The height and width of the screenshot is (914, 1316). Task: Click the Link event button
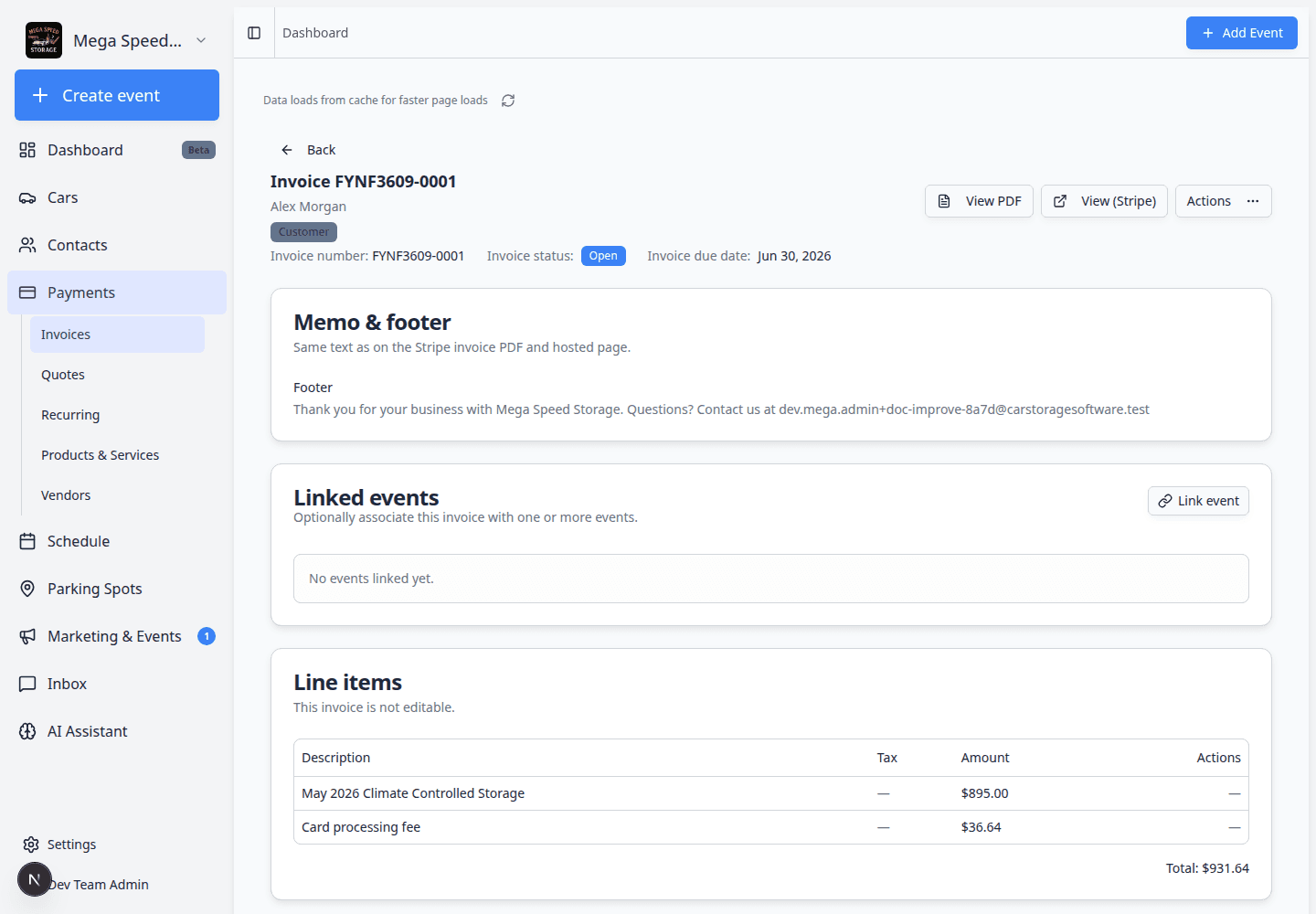coord(1198,501)
